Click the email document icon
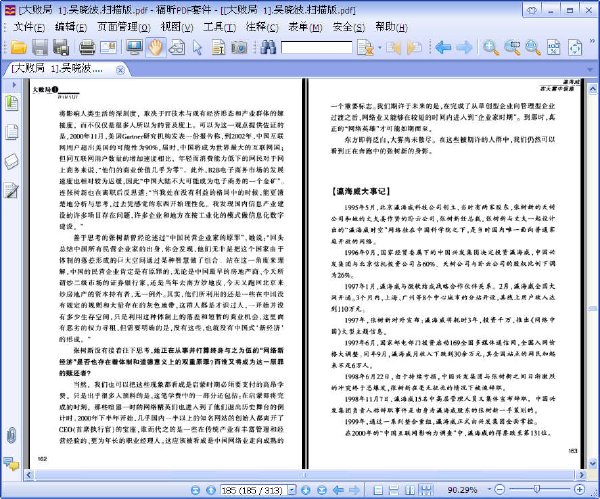Screen dimensions: 600x499 pos(108,47)
